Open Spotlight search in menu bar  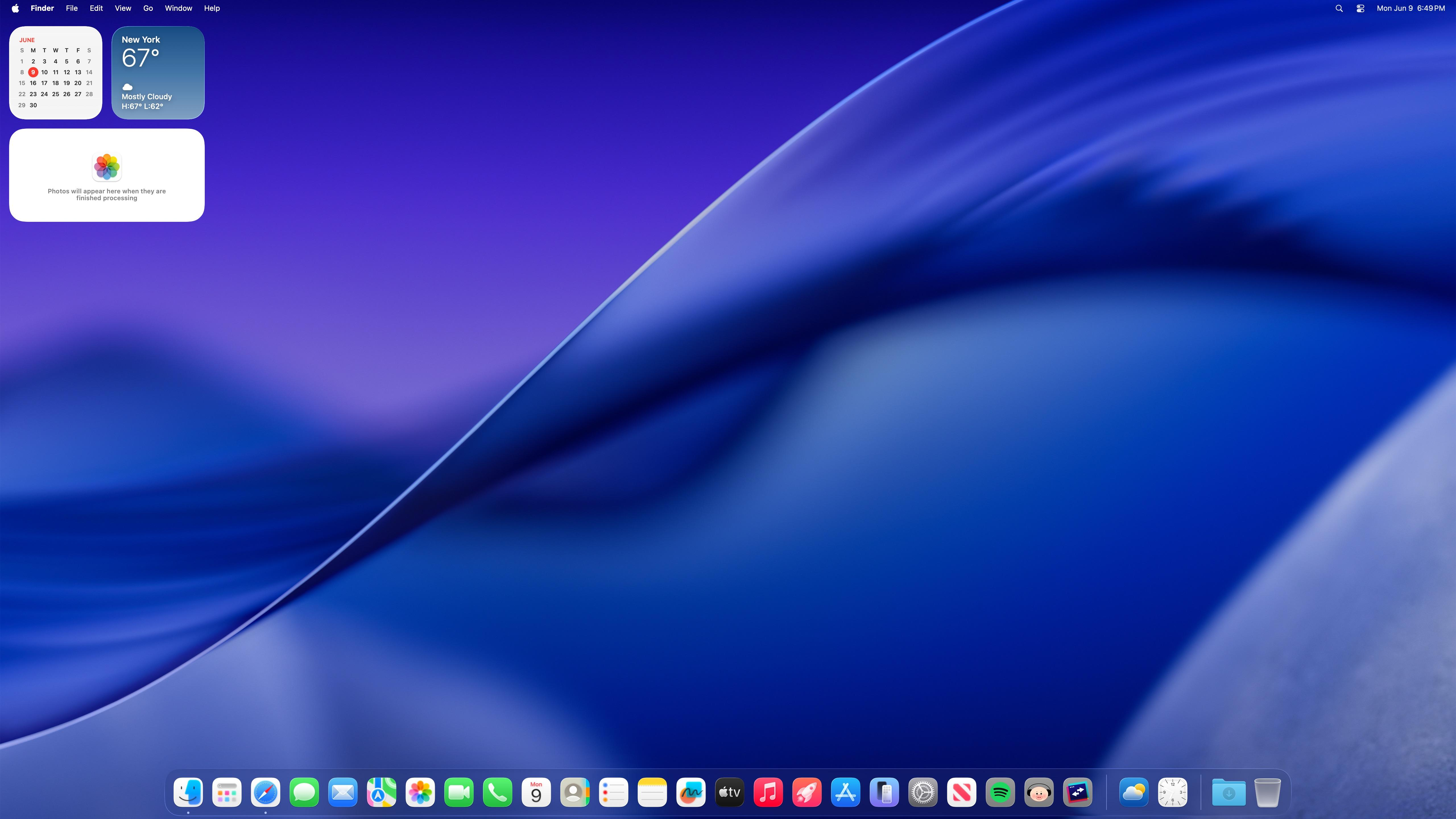click(1339, 9)
